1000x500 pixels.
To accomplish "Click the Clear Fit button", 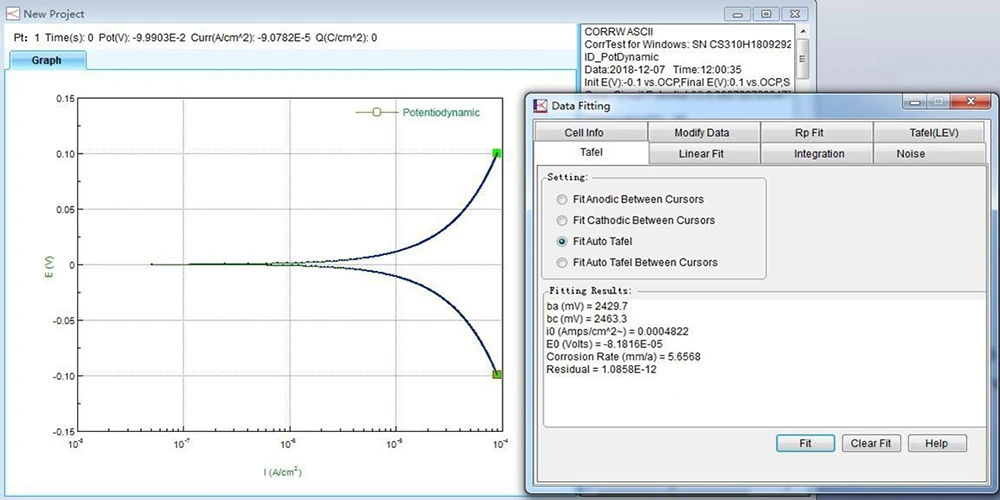I will click(x=871, y=443).
